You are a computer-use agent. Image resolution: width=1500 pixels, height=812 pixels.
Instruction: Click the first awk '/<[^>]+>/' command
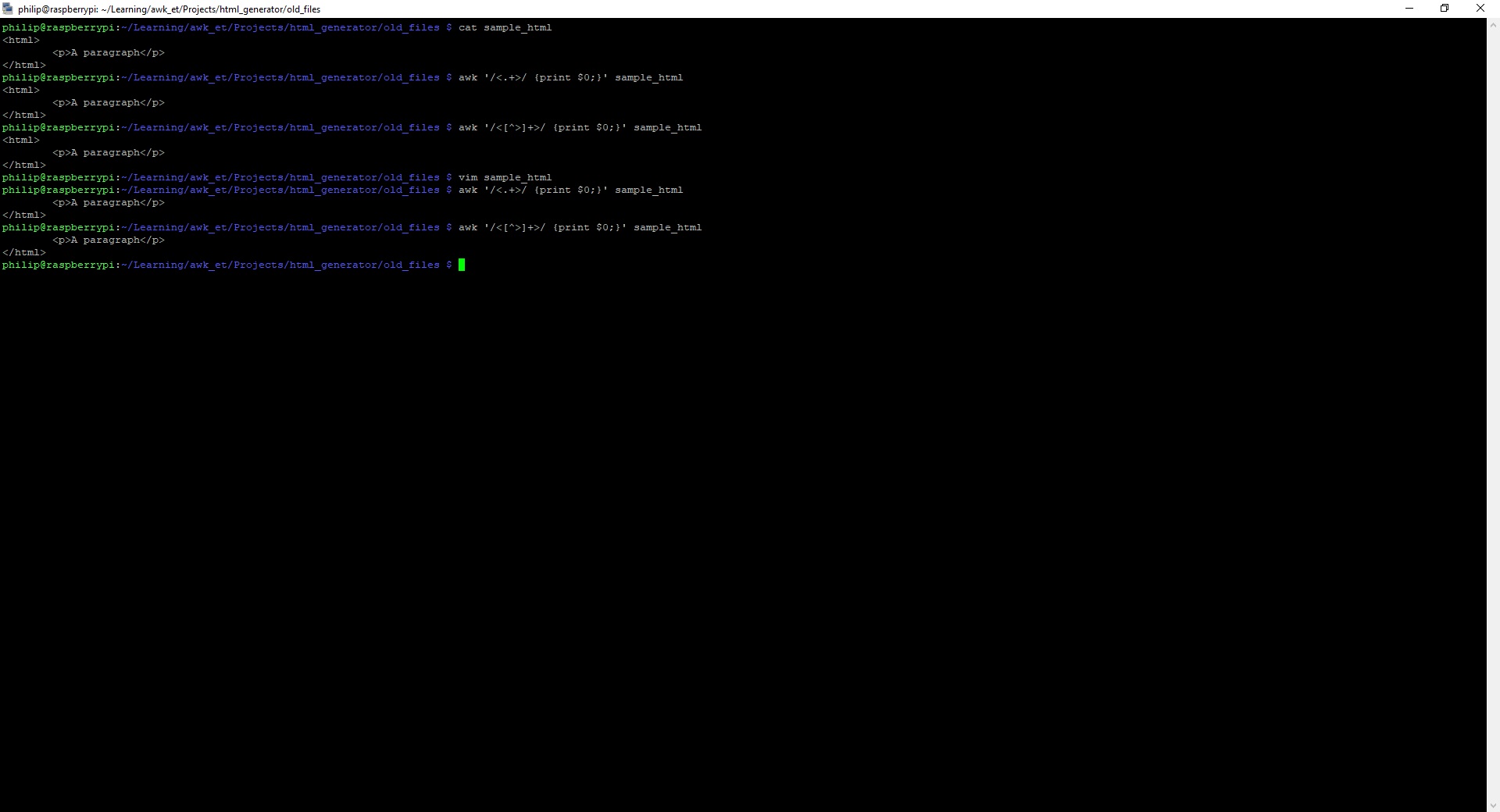tap(580, 127)
